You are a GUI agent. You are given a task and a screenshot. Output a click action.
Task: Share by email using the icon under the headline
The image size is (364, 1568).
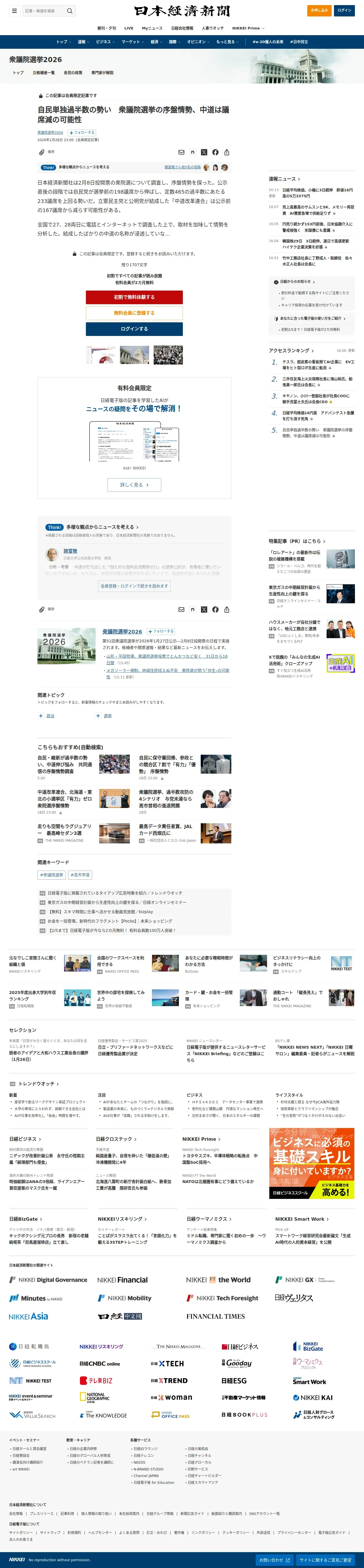[x=181, y=152]
